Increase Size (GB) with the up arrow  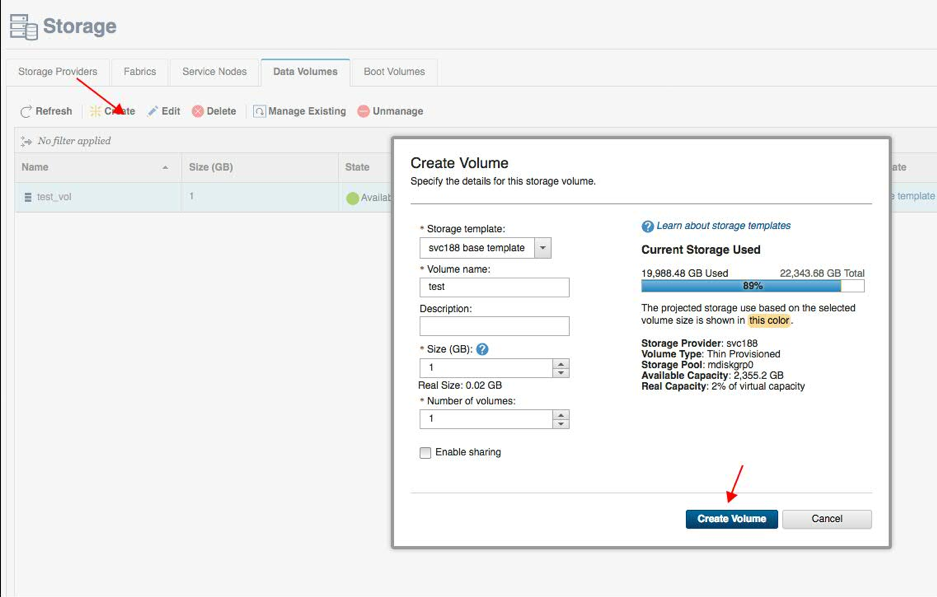561,364
